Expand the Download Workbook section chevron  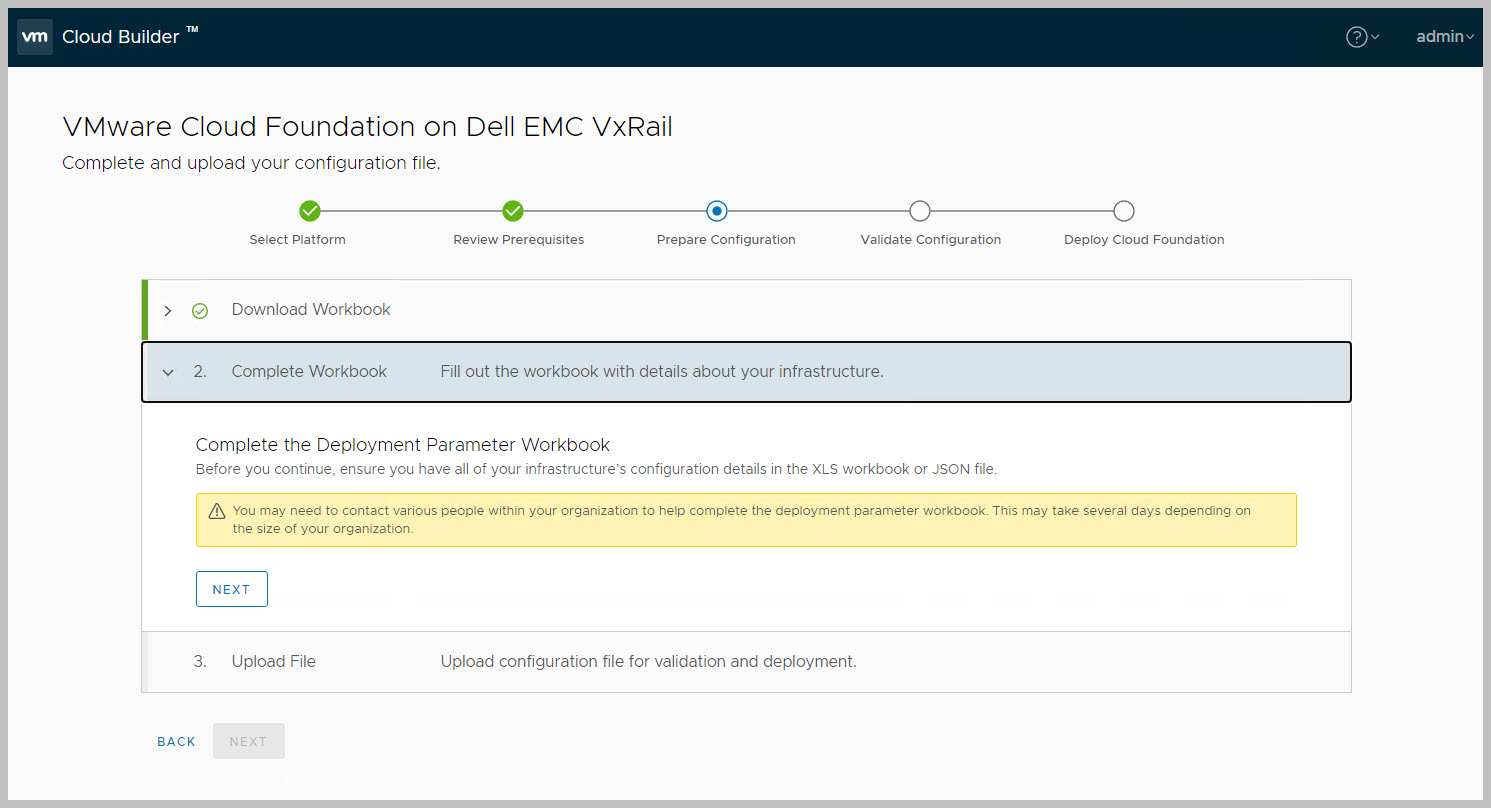tap(168, 311)
